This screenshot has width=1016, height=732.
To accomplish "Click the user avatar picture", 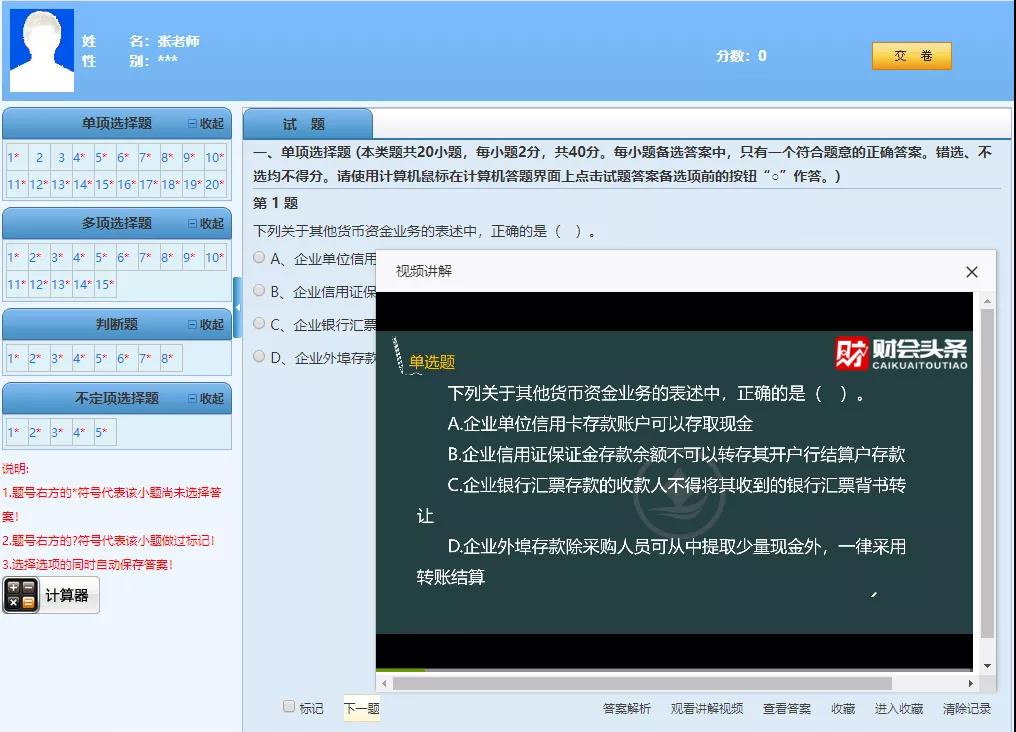I will point(42,51).
